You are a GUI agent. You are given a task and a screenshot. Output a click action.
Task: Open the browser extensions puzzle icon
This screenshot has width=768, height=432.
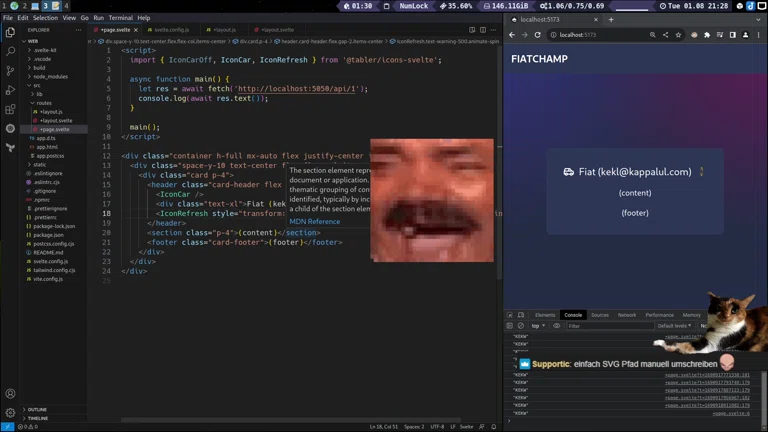707,35
